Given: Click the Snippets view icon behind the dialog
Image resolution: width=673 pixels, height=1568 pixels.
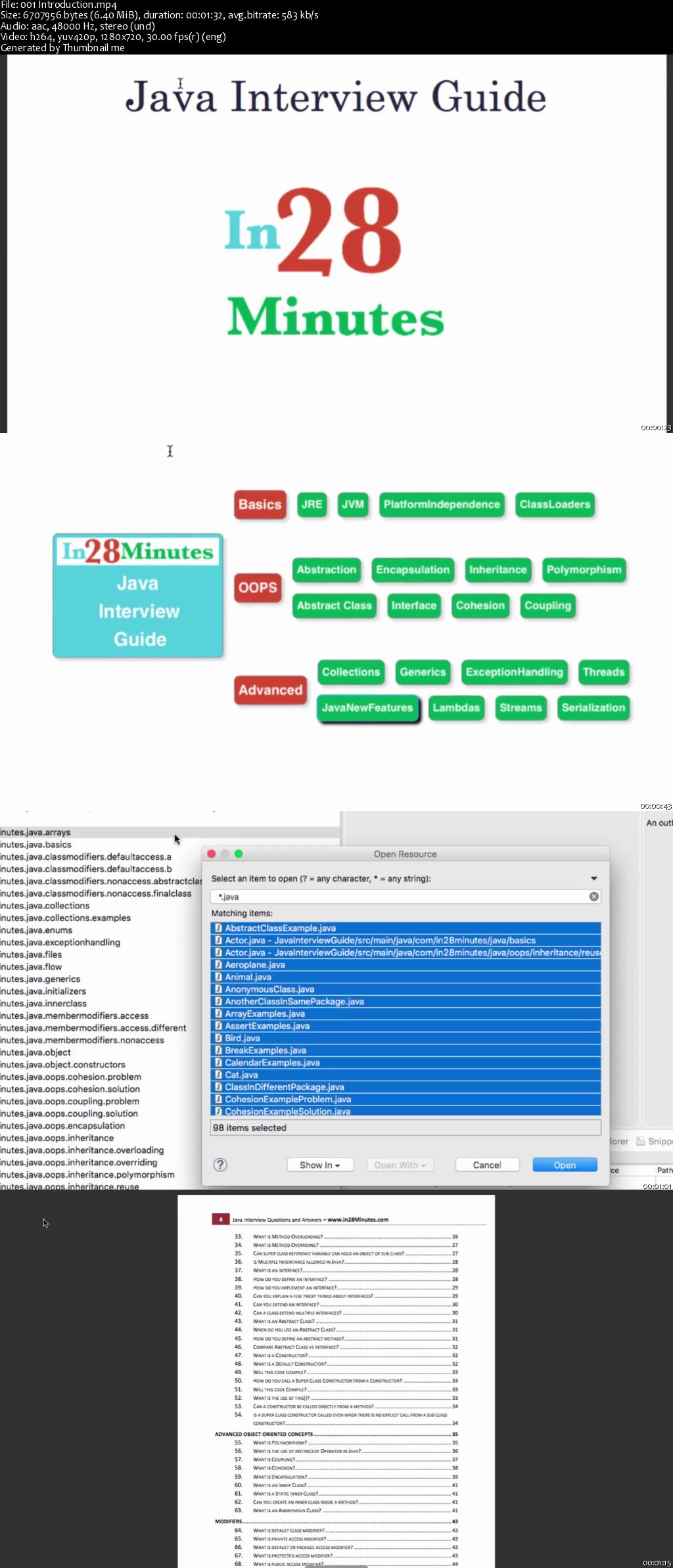Looking at the screenshot, I should (640, 1141).
